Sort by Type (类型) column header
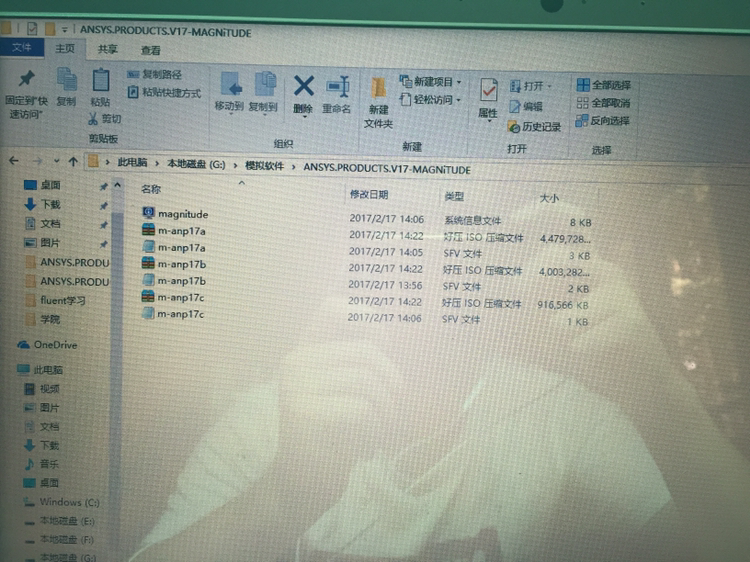This screenshot has height=562, width=750. tap(454, 196)
